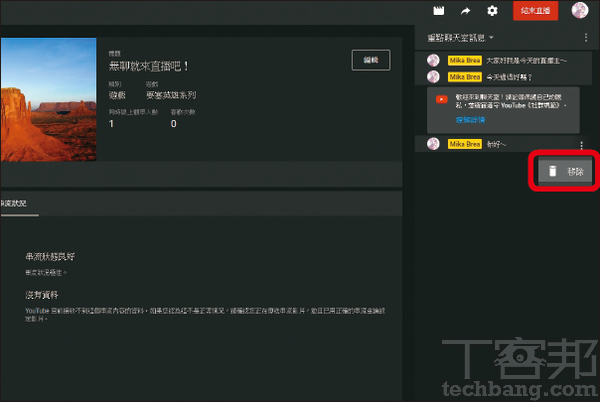Image resolution: width=600 pixels, height=402 pixels.
Task: Open three-dot menu beside the 你好~ message
Action: (581, 145)
